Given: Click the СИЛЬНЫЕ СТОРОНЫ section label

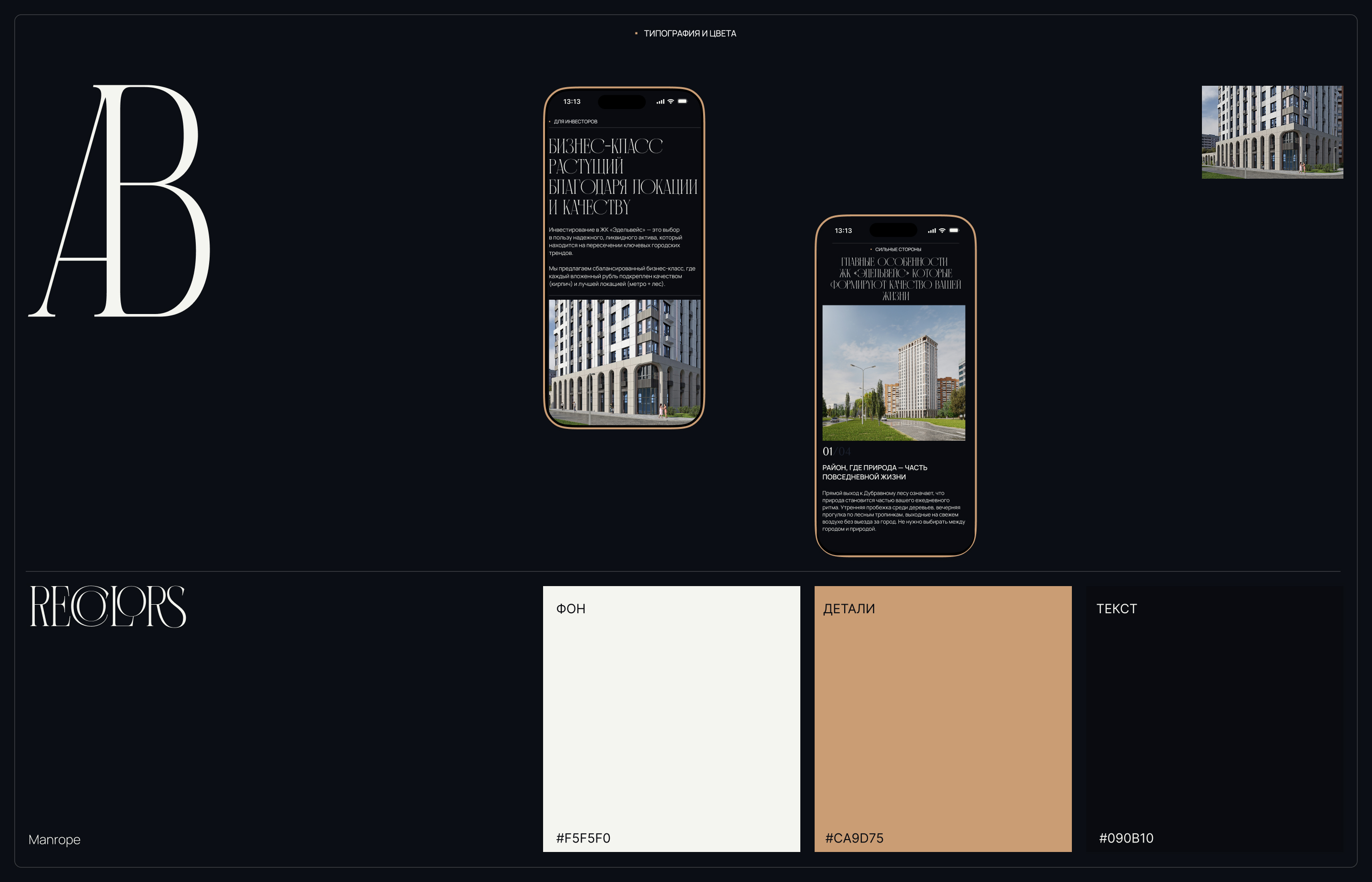Looking at the screenshot, I should 898,250.
